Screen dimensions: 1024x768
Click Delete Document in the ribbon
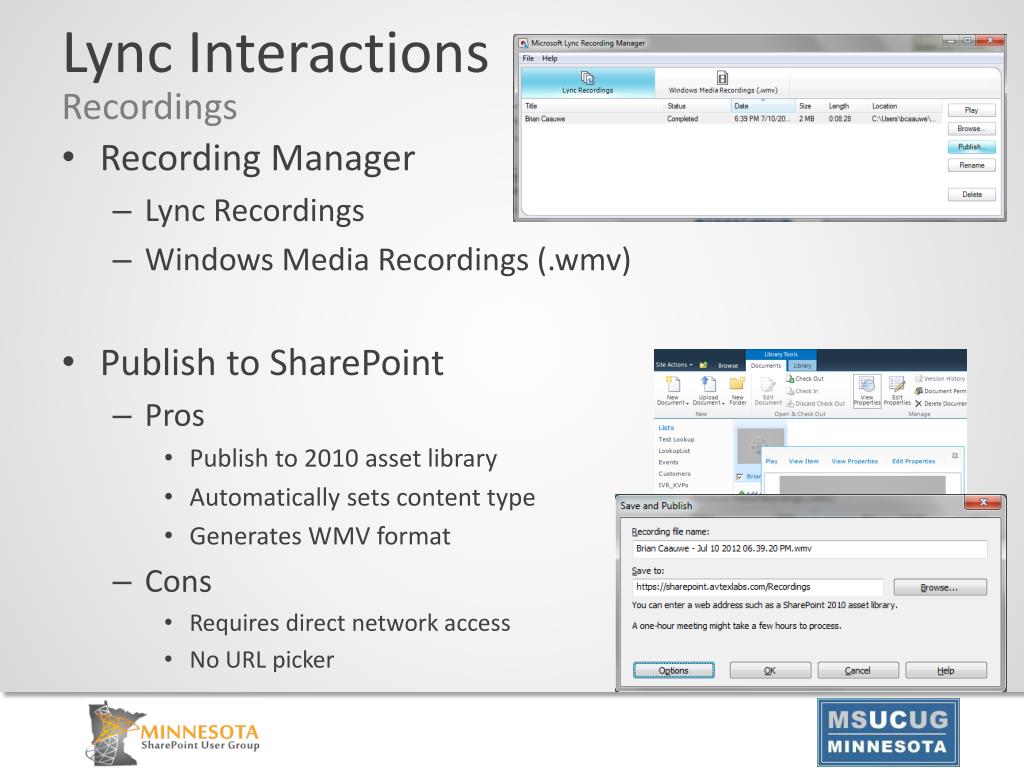click(x=941, y=404)
